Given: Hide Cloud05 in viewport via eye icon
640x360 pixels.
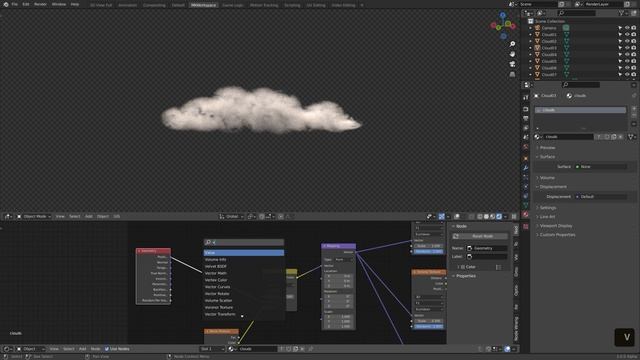Looking at the screenshot, I should coord(627,61).
